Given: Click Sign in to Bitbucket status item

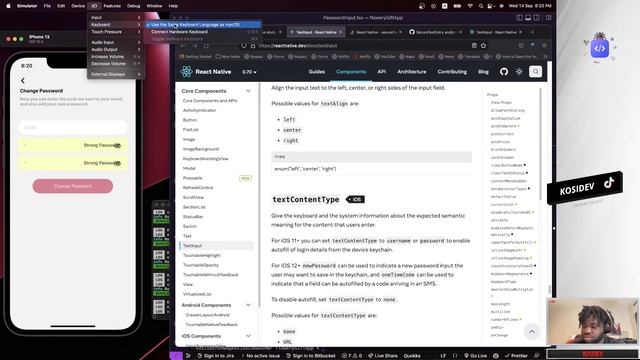Looking at the screenshot, I should [311, 356].
